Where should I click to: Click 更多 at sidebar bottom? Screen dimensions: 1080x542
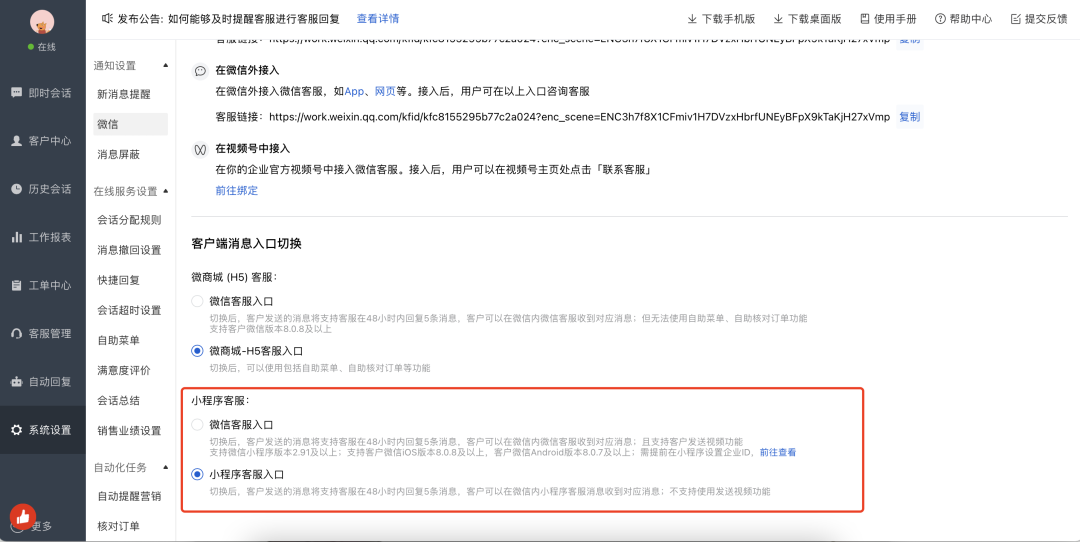pos(41,526)
